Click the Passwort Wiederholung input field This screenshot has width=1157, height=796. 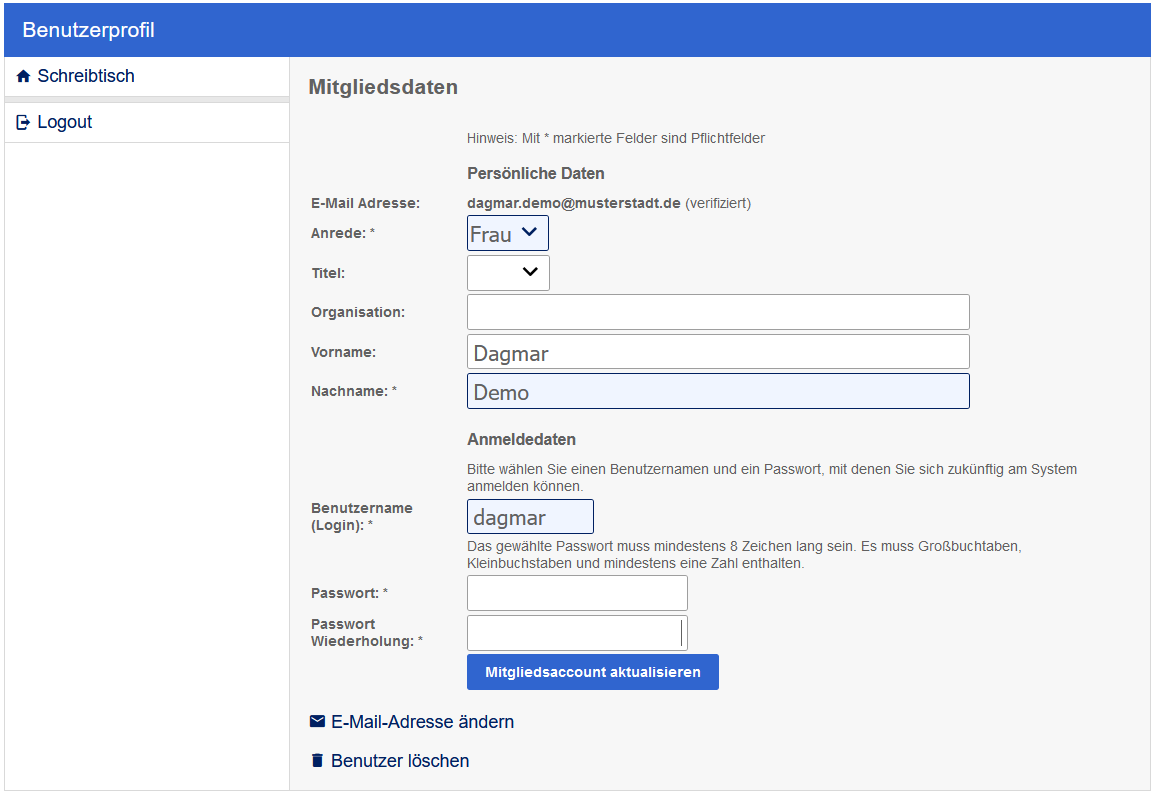click(577, 633)
